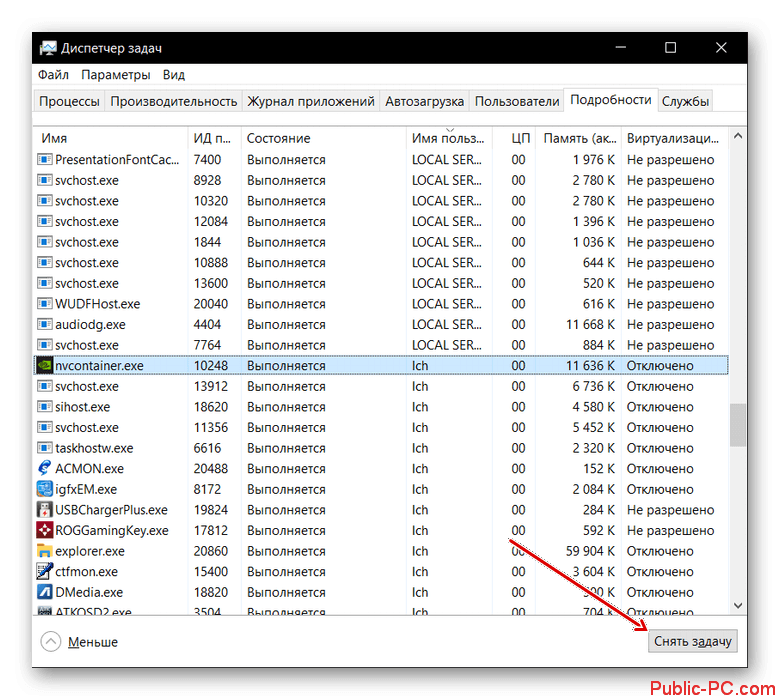Click PID 18620 cell
The width and height of the screenshot is (780, 700).
[x=211, y=407]
